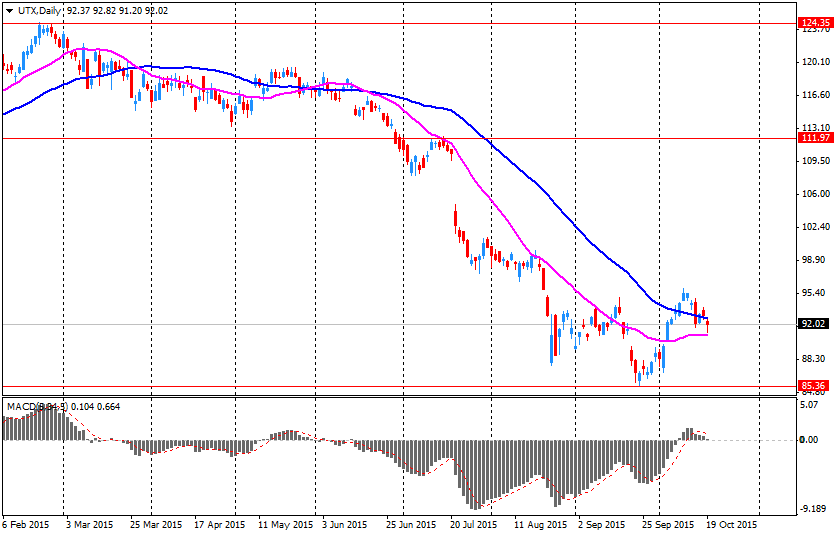Click the 120.10 price scale value

pyautogui.click(x=816, y=62)
